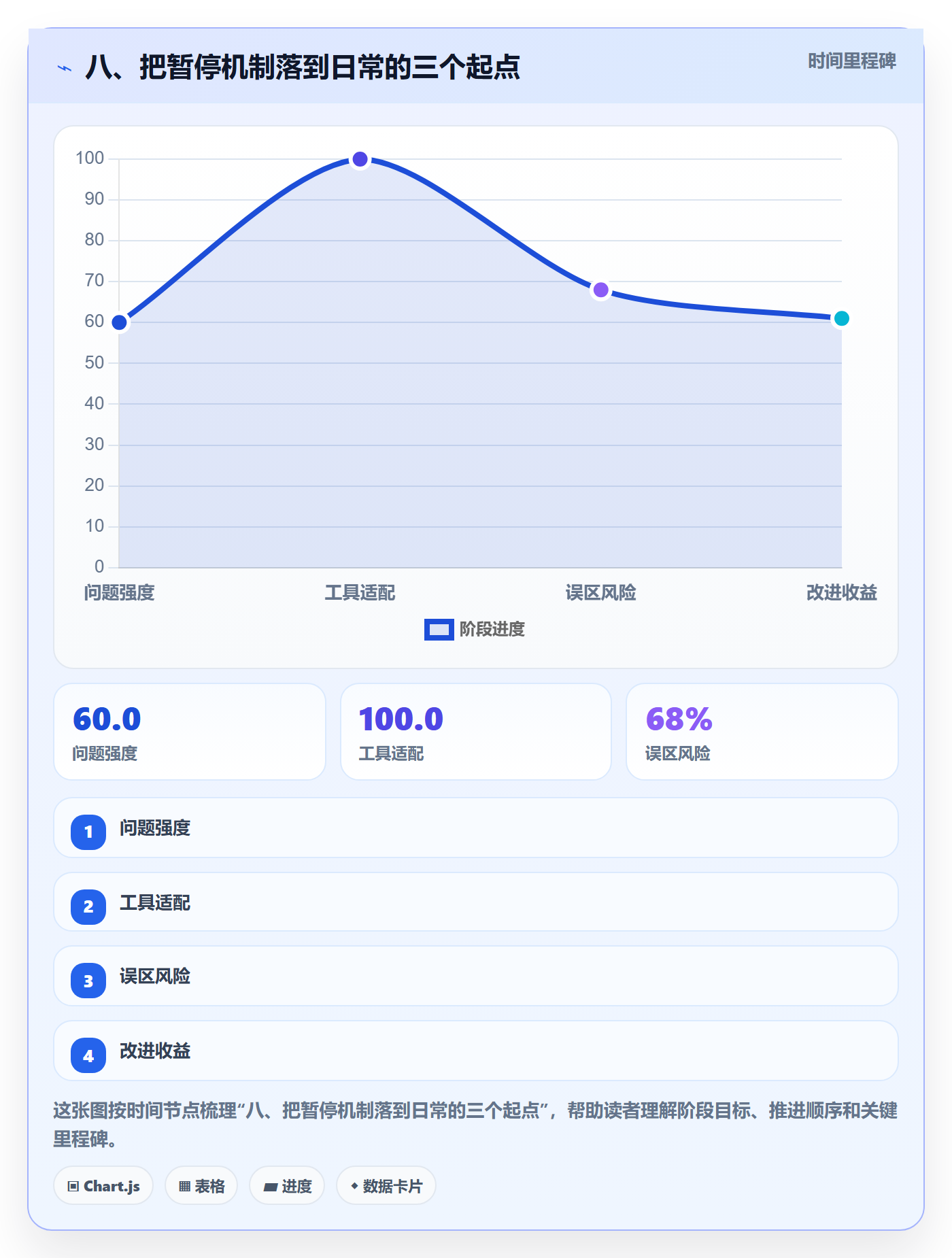The image size is (952, 1258).
Task: Click number badge 4 in the 改进收益 row
Action: pos(88,1055)
